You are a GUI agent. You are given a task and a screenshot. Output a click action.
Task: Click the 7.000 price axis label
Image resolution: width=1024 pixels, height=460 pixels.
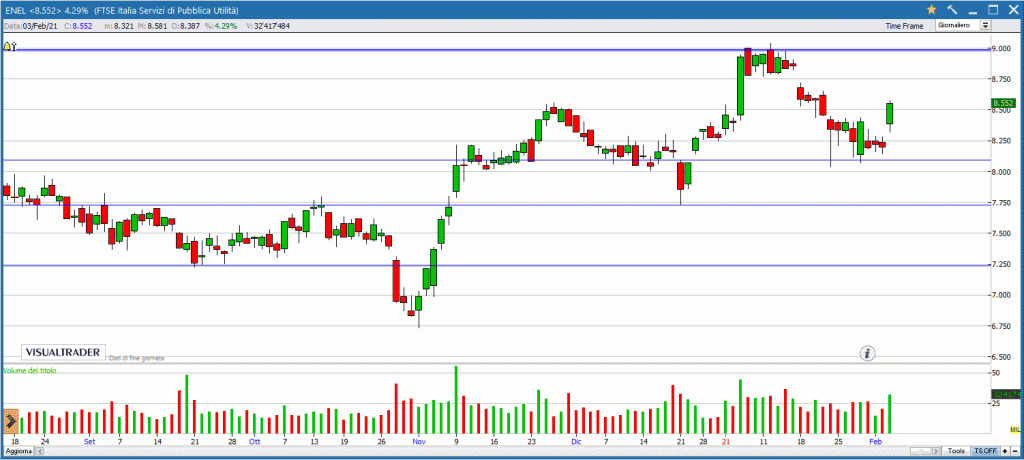tap(1001, 295)
